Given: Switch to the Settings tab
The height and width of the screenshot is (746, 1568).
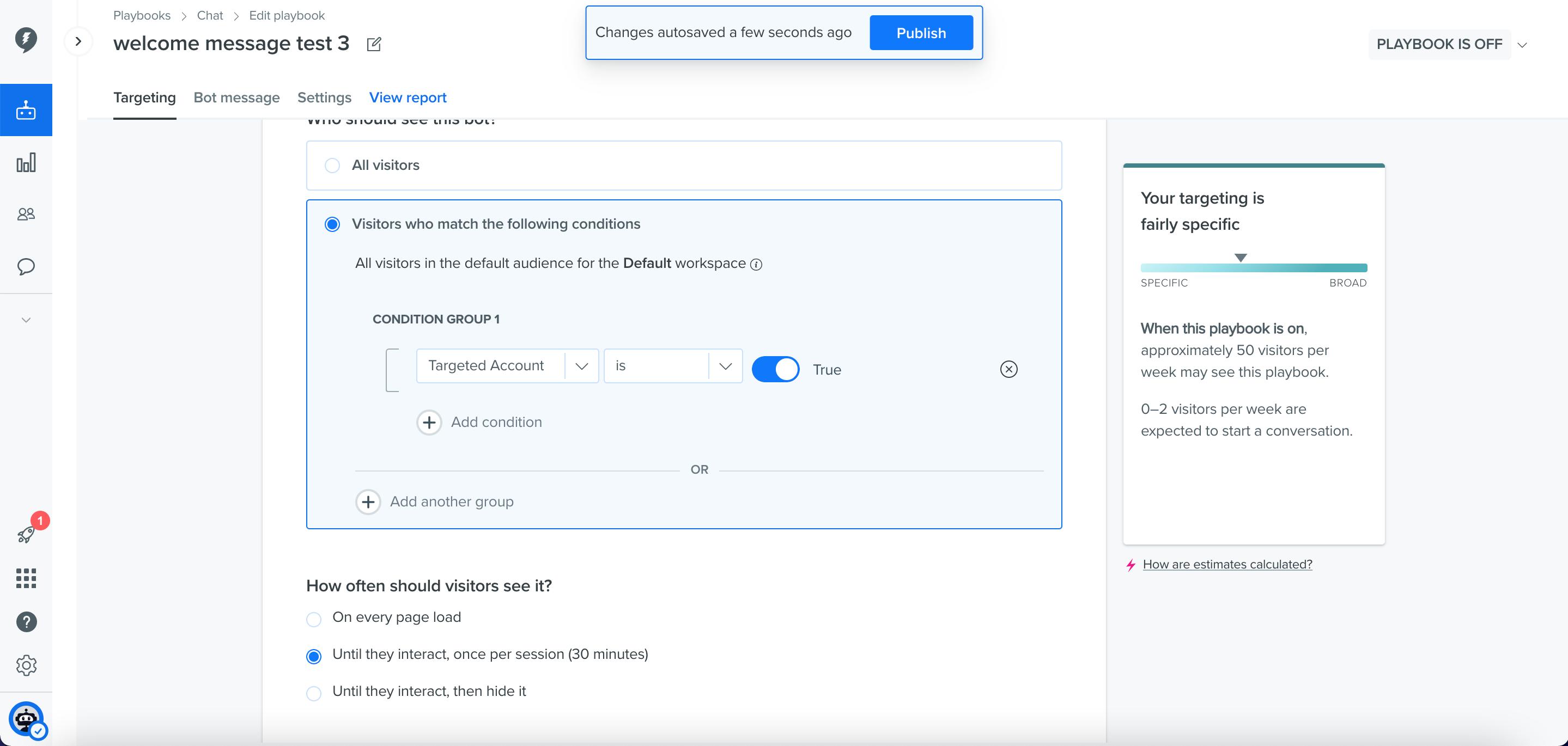Looking at the screenshot, I should point(324,97).
